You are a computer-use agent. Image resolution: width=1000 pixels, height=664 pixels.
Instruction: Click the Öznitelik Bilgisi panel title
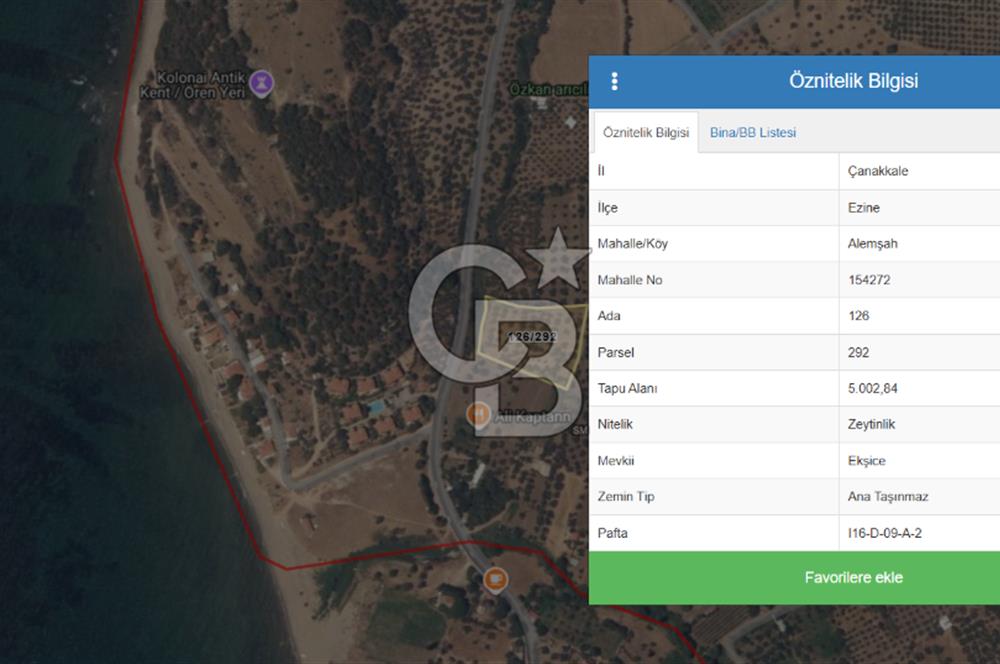[853, 81]
